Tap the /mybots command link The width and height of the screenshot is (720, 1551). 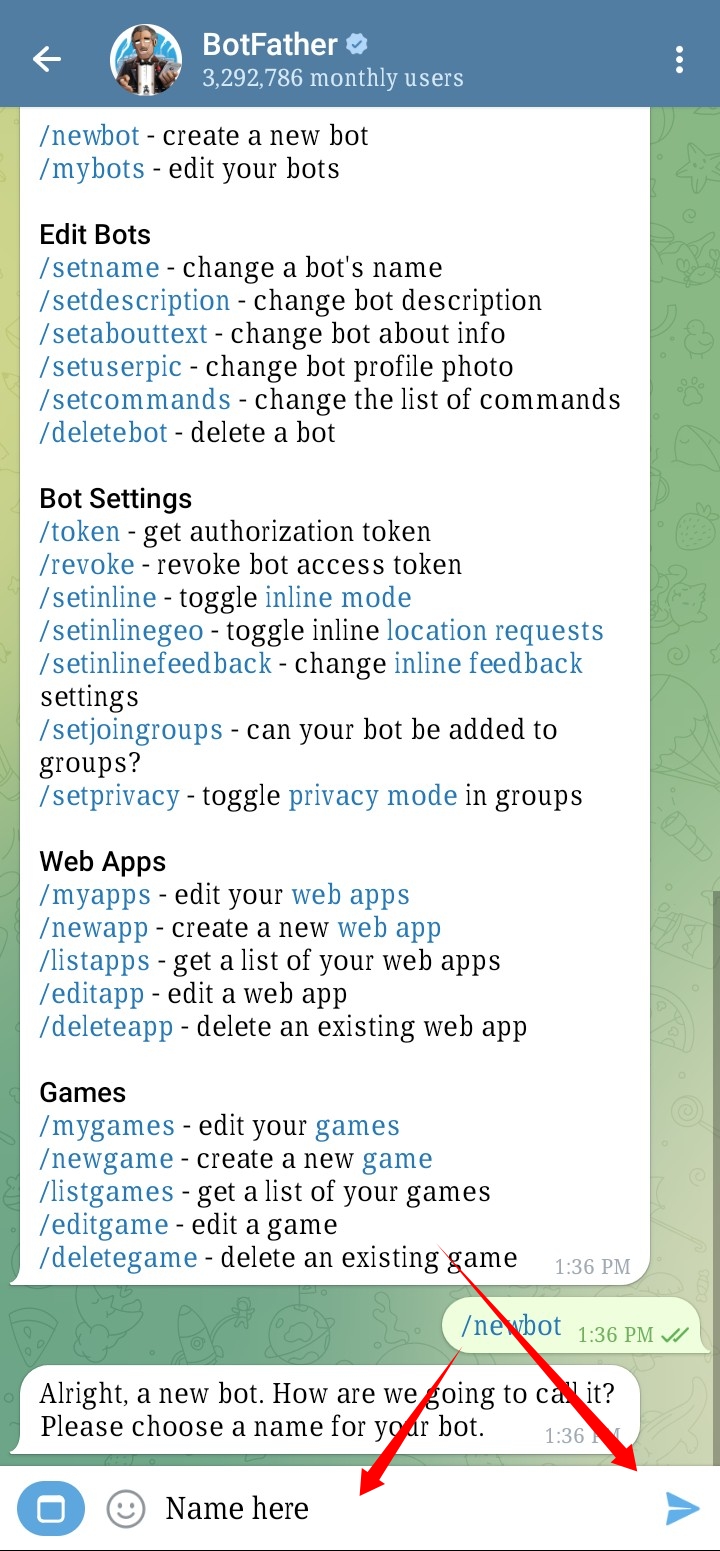pos(92,169)
